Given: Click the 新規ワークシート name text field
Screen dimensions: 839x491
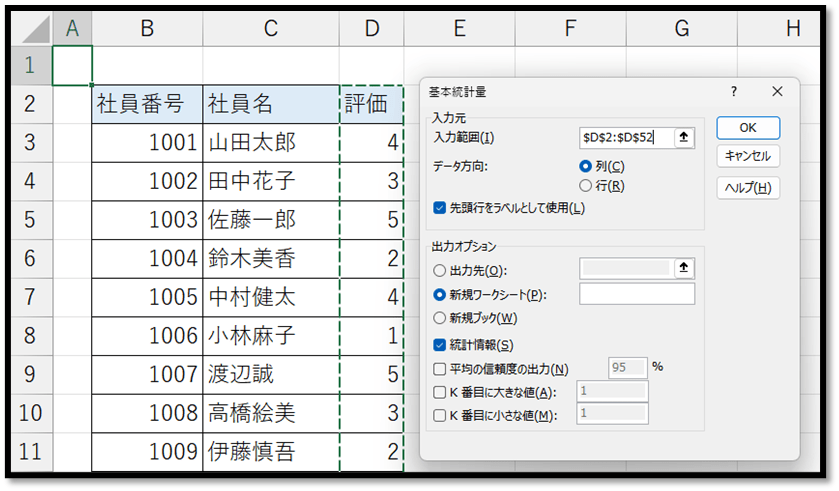Looking at the screenshot, I should pyautogui.click(x=636, y=294).
